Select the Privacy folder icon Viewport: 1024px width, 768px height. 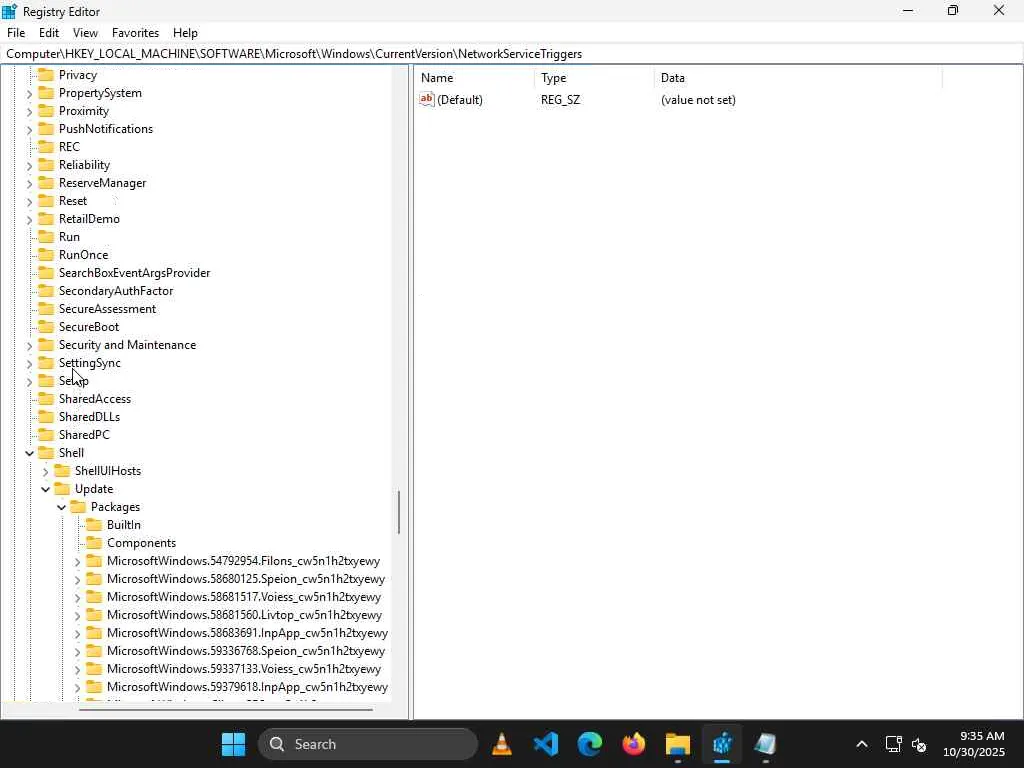(x=46, y=74)
